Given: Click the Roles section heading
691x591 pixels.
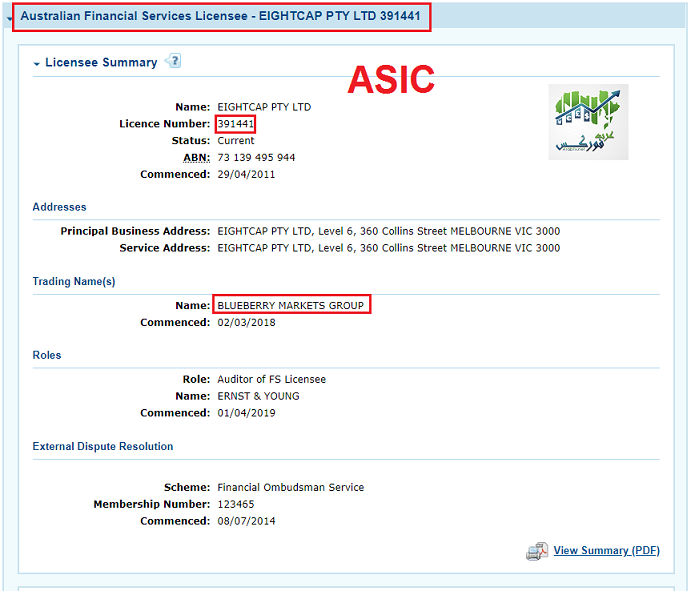Looking at the screenshot, I should [x=47, y=355].
